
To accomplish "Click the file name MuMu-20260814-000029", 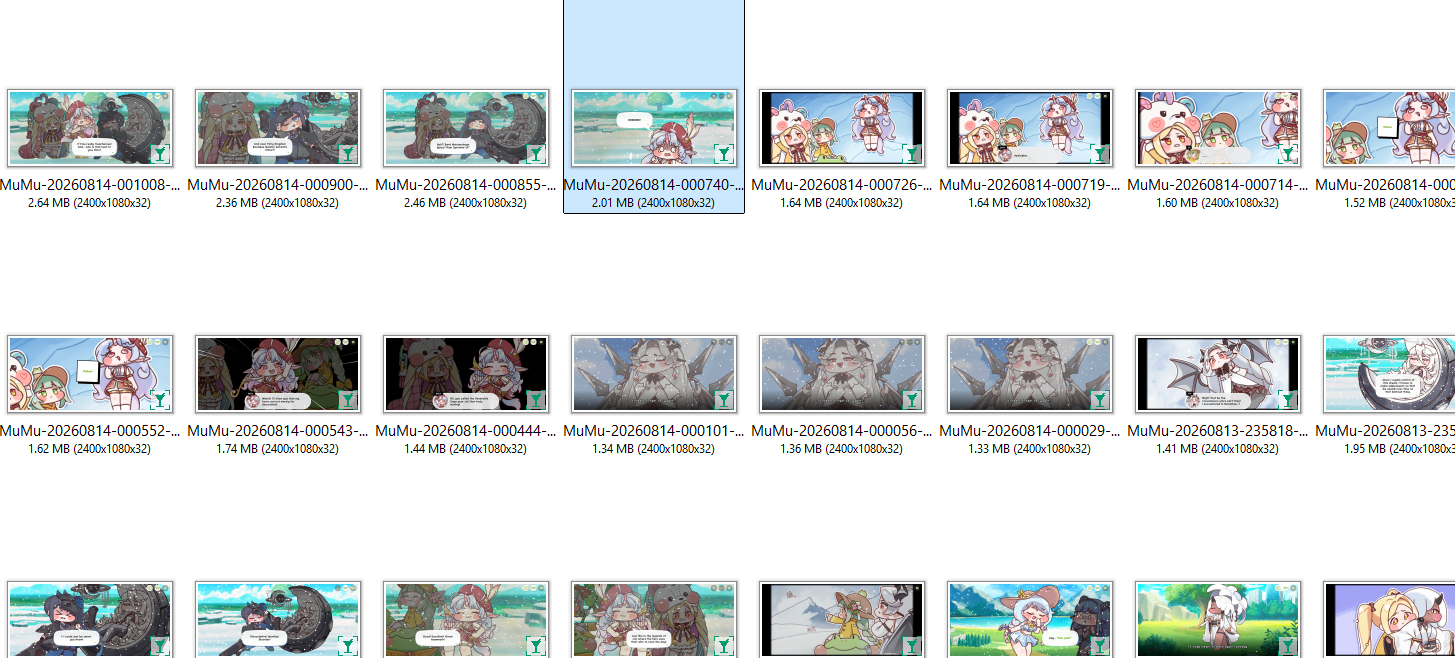I will (1030, 431).
